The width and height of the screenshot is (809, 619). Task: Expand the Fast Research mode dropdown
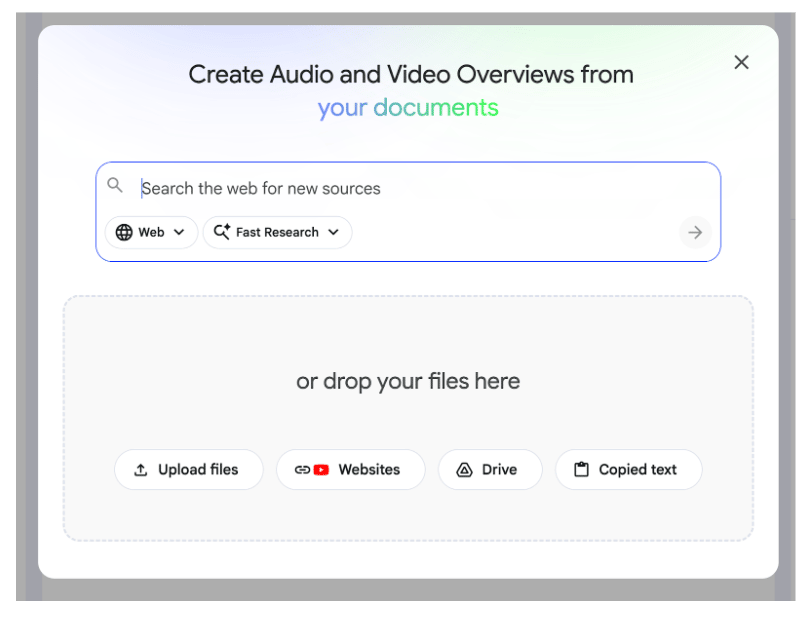click(x=277, y=232)
